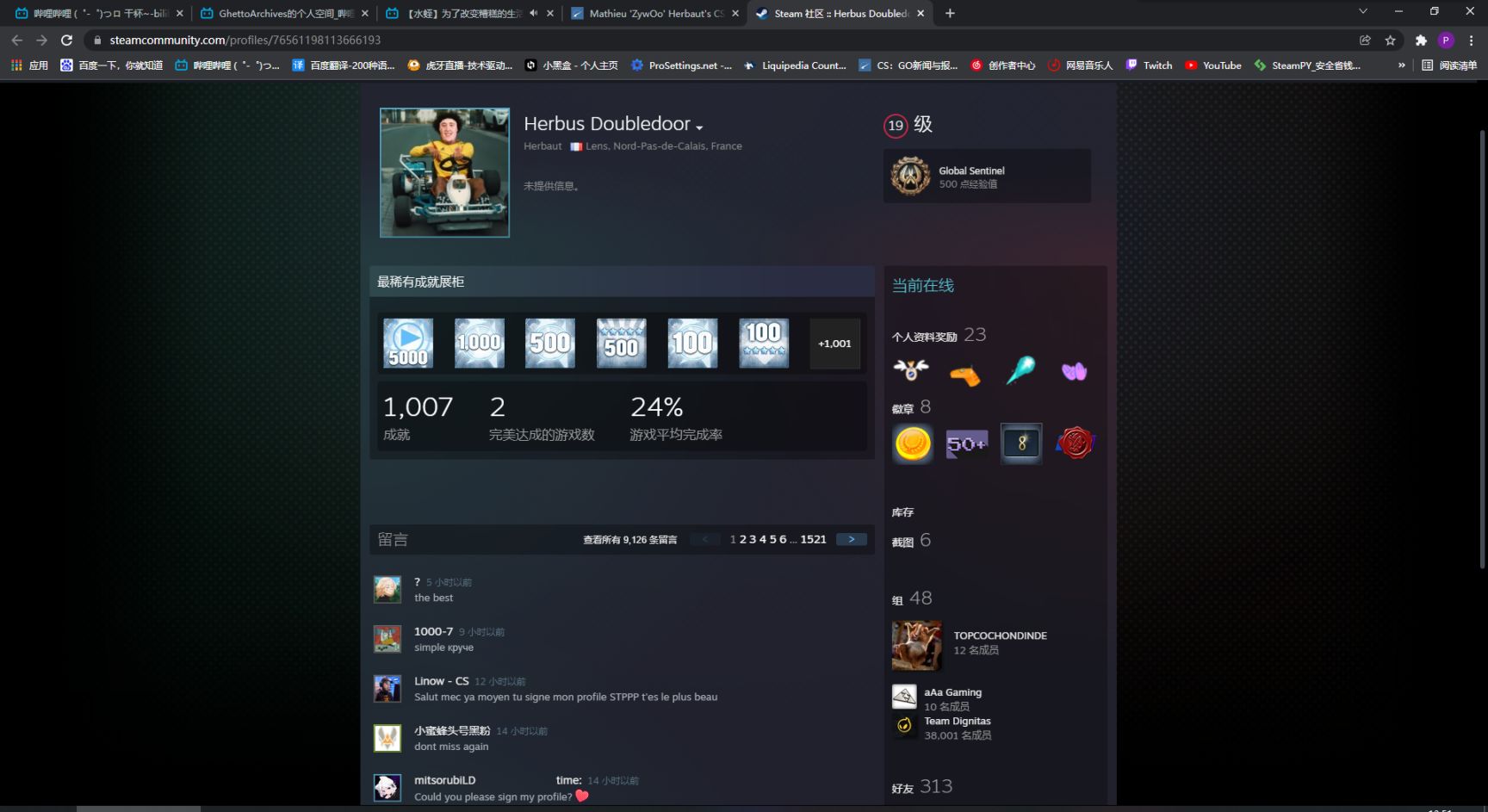The image size is (1488, 812).
Task: Open Chrome three-dot menu
Action: pos(1471,40)
